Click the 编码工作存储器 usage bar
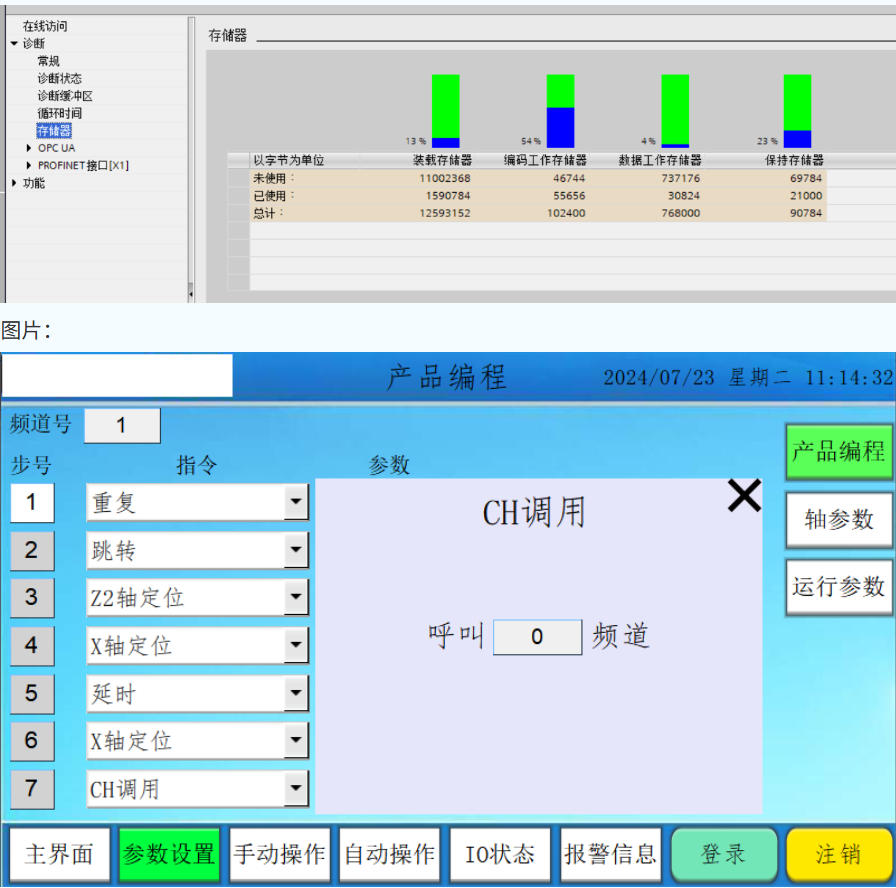Screen dimensions: 896x888 [560, 111]
